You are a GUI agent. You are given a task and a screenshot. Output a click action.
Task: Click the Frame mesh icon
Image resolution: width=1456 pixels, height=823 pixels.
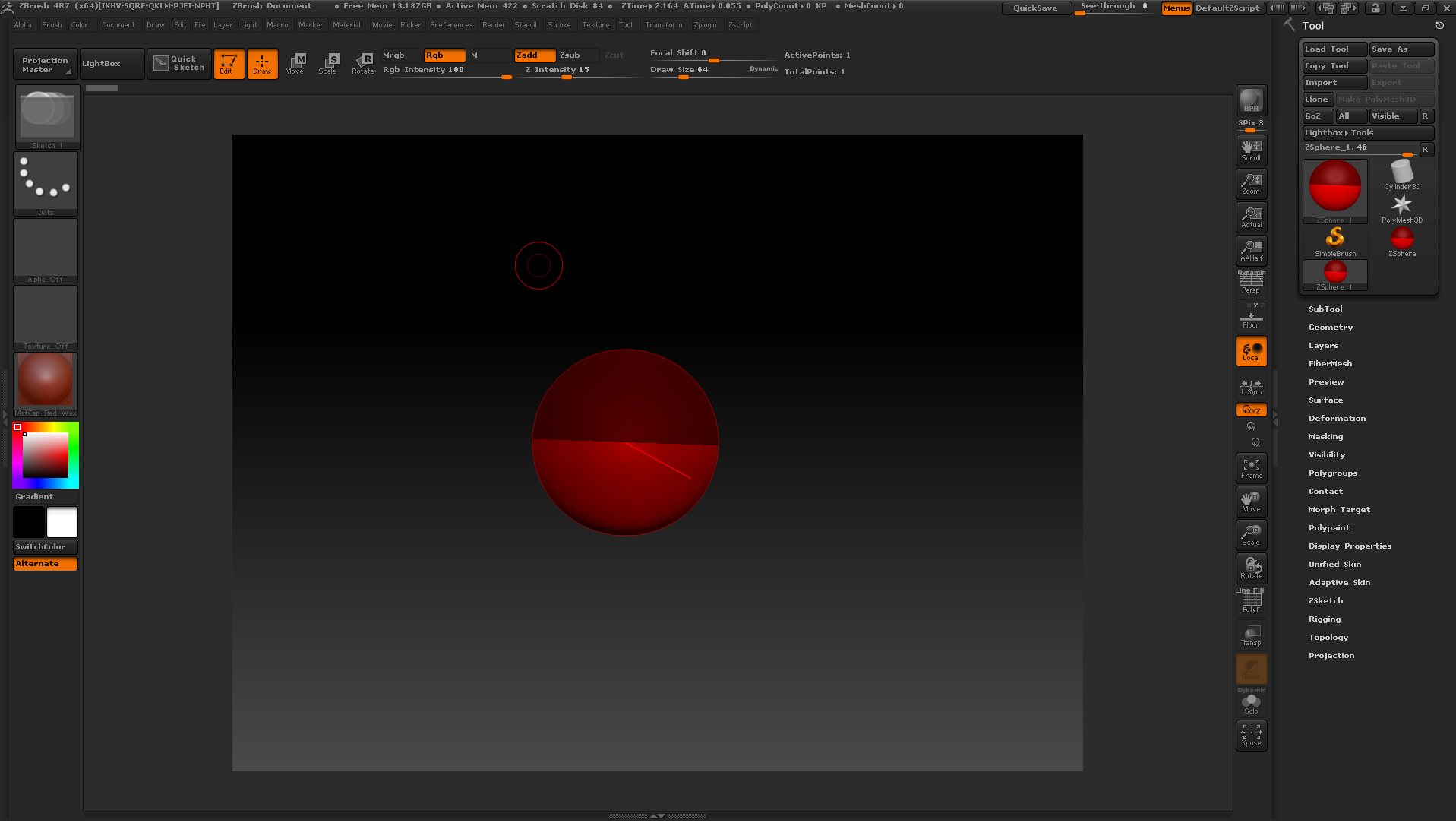(1251, 468)
